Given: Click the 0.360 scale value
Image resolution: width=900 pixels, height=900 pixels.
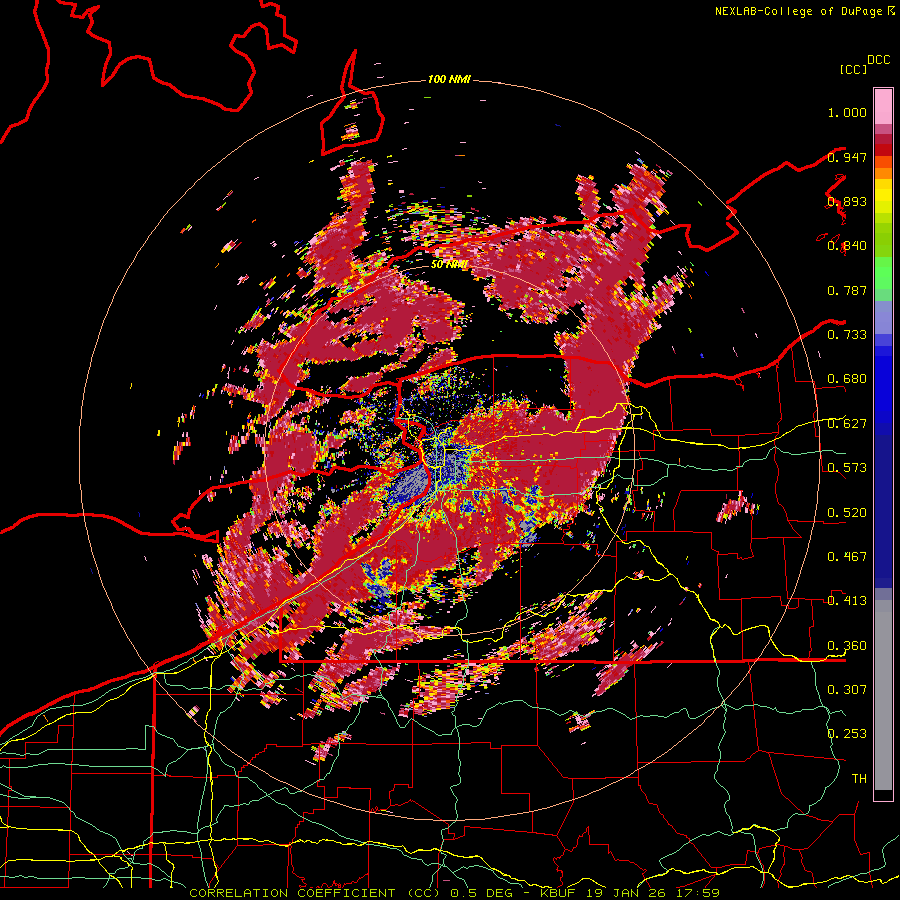Looking at the screenshot, I should (847, 646).
